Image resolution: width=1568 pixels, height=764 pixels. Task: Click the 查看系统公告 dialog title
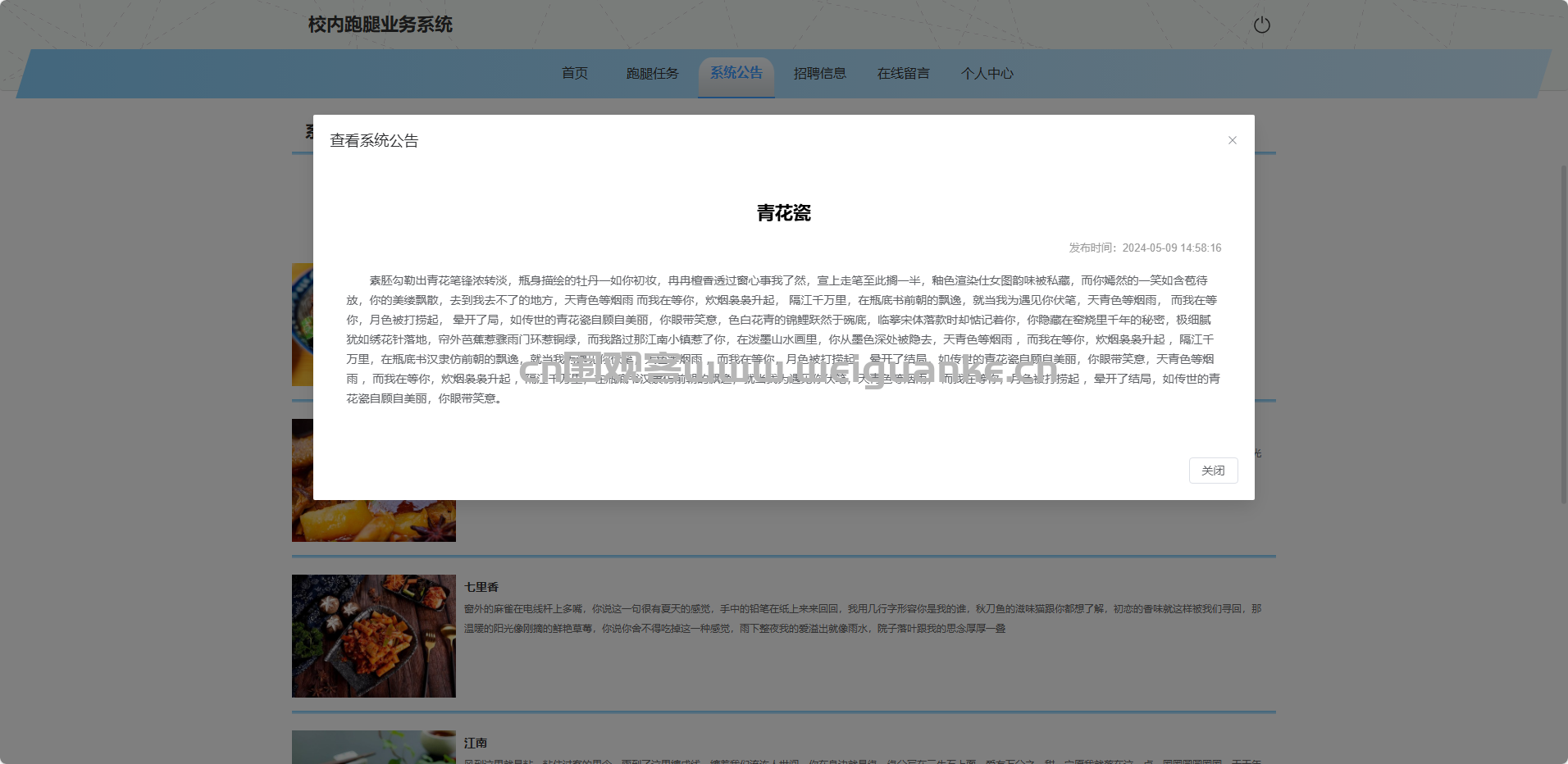pos(374,141)
